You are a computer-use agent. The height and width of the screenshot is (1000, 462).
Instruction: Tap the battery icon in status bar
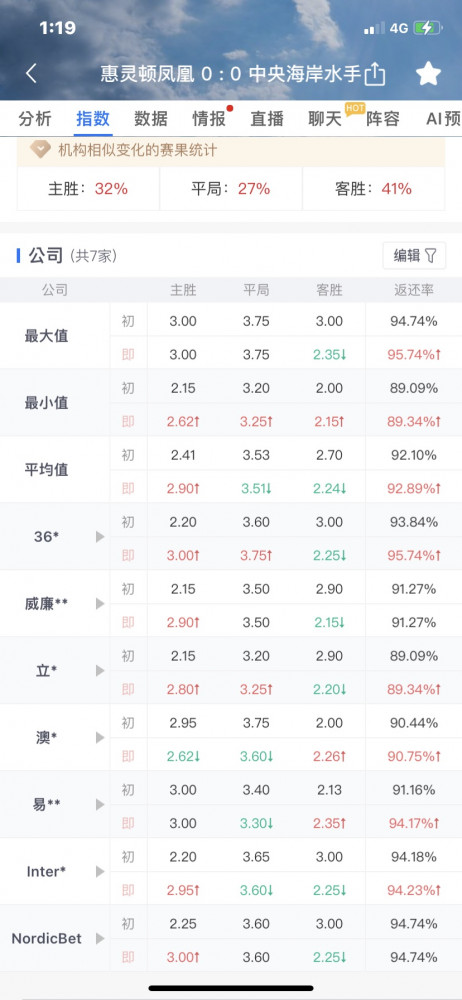pos(427,28)
